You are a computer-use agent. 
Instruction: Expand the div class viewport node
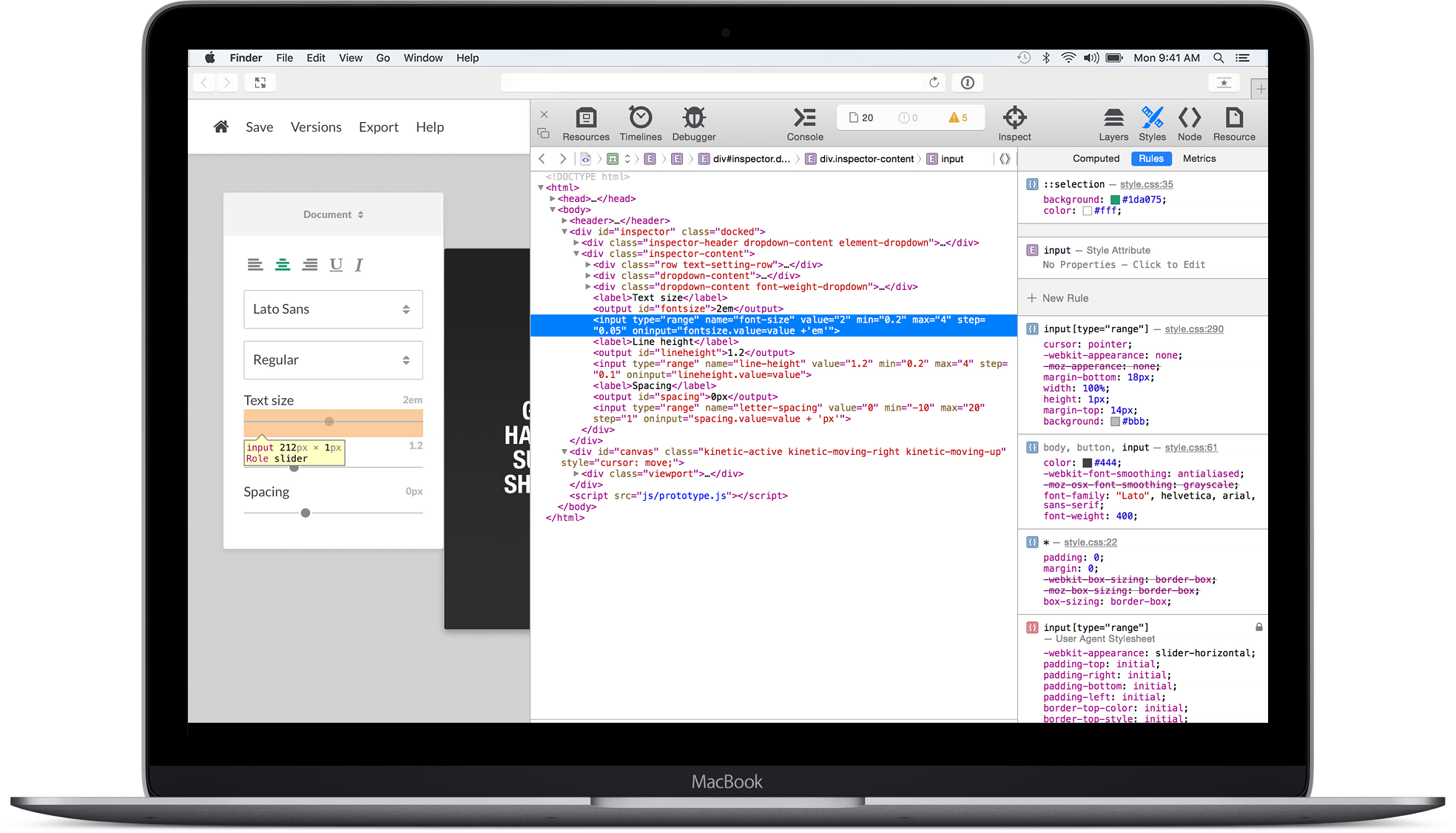576,473
